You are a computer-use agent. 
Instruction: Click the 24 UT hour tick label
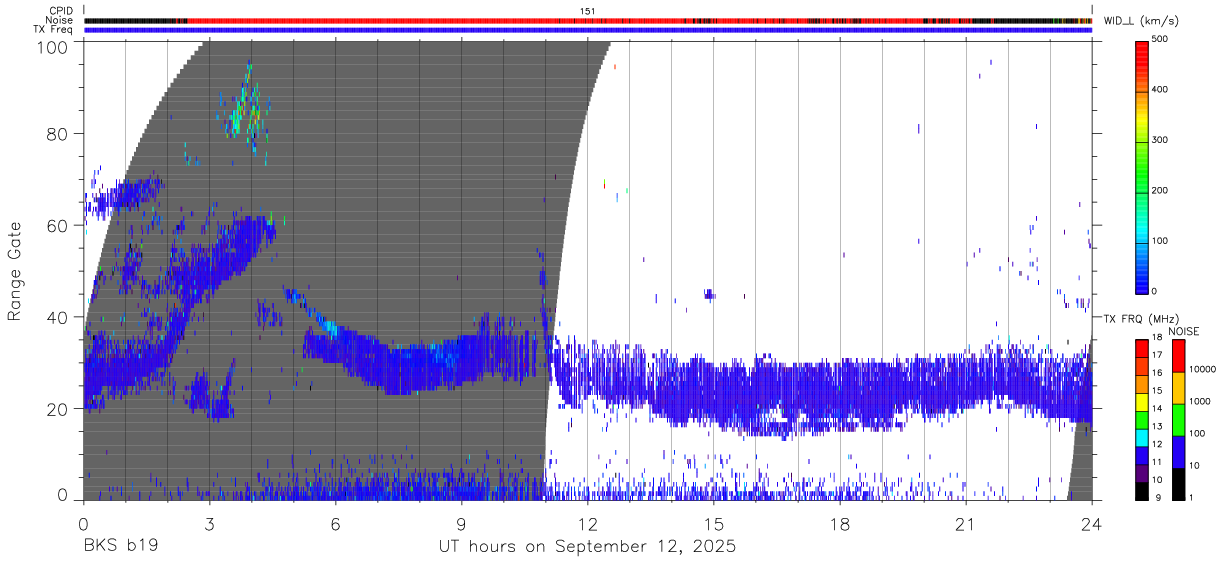1091,524
